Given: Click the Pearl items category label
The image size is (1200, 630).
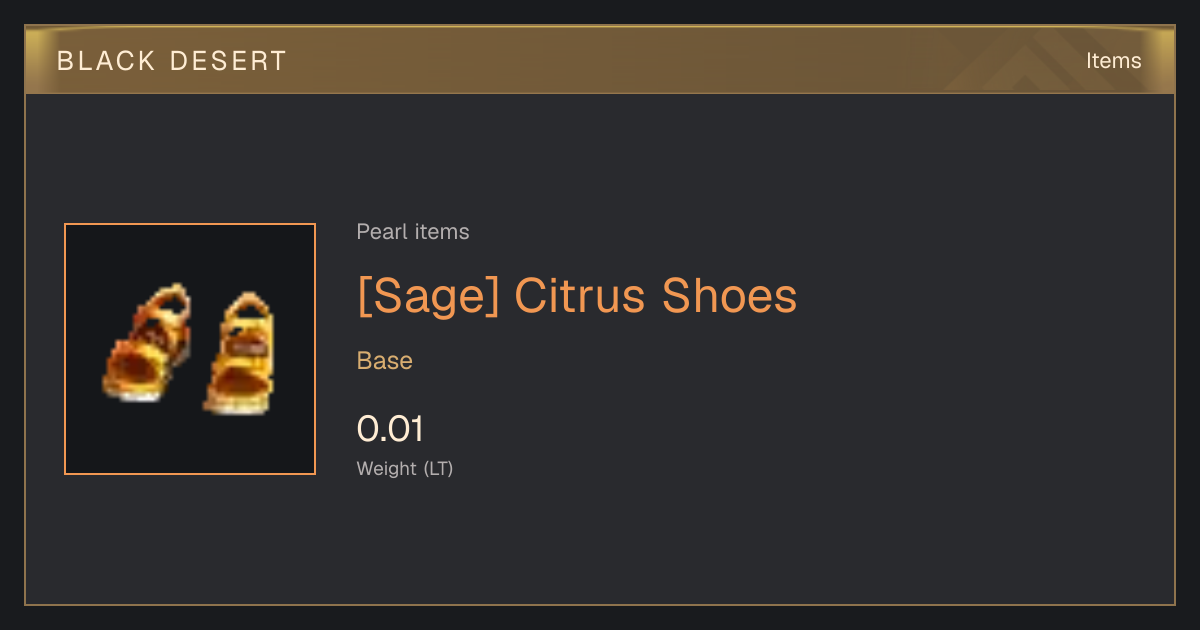Looking at the screenshot, I should (x=413, y=232).
